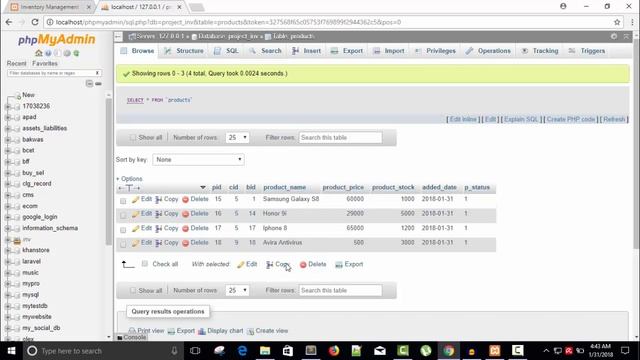
Task: Open the Insert tab
Action: tap(307, 51)
